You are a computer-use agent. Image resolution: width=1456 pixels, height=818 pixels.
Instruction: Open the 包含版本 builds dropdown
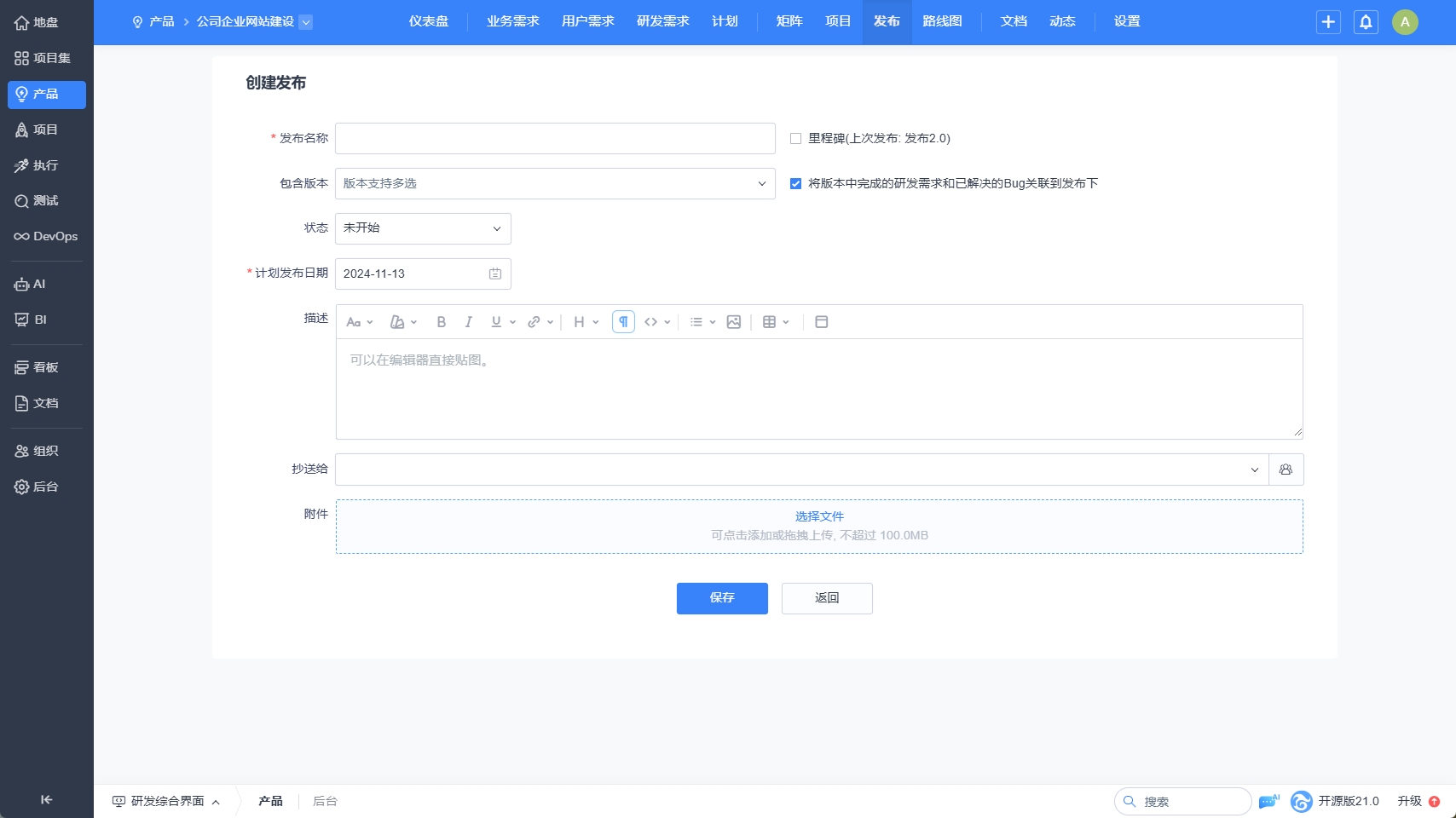pyautogui.click(x=555, y=183)
